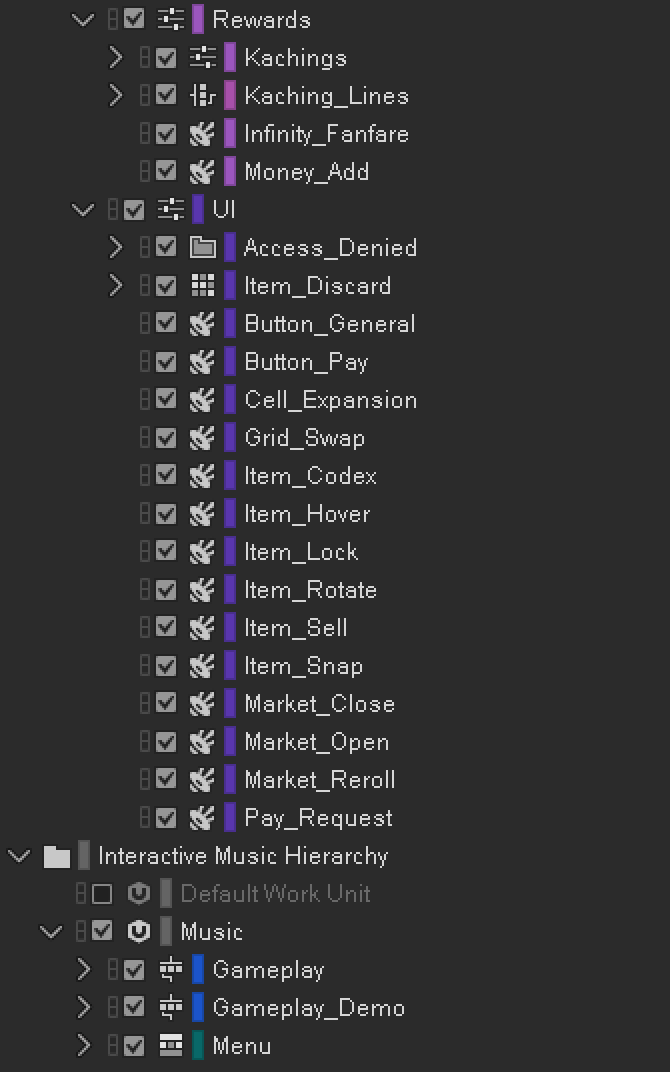Click the Rewards actor-mixer icon

pyautogui.click(x=171, y=20)
